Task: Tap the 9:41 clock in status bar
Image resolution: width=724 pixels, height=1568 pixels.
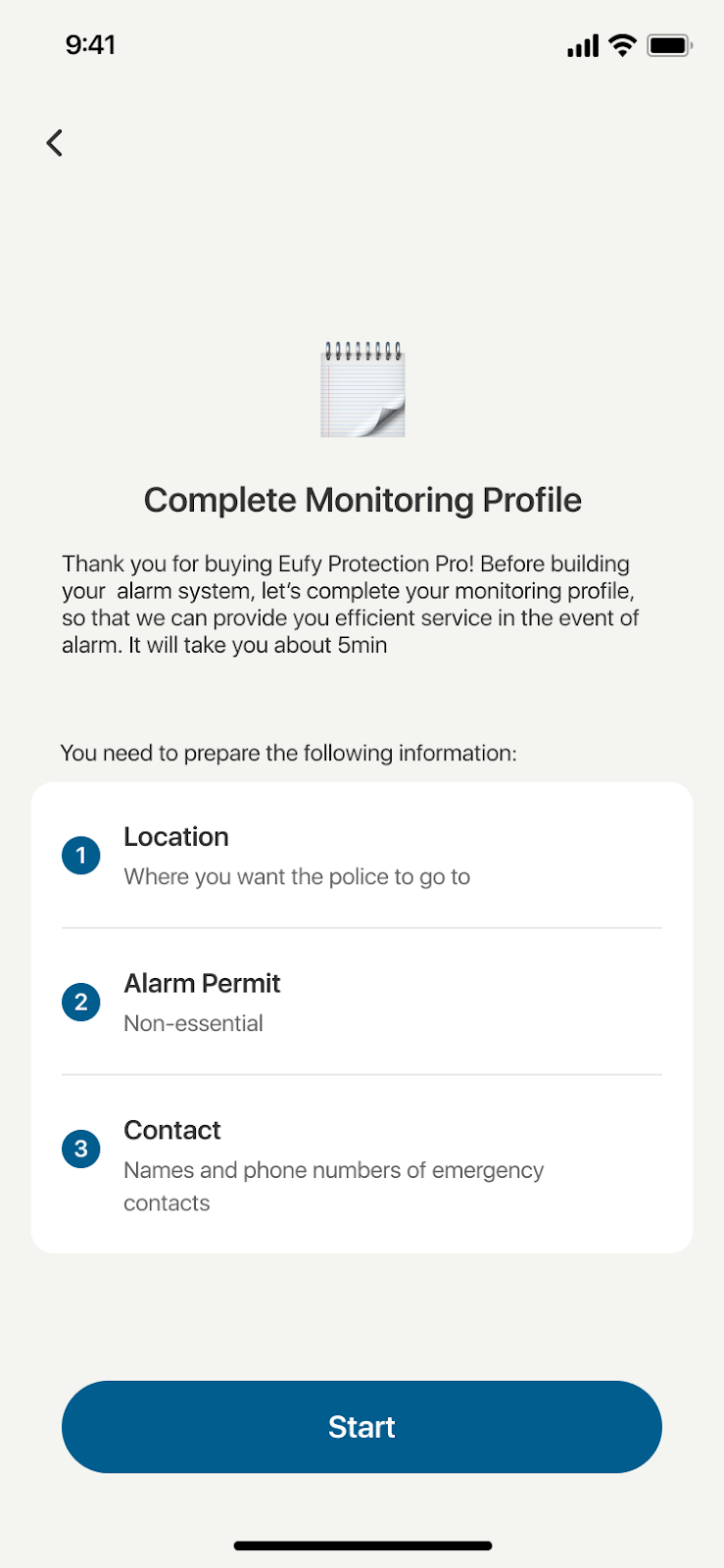Action: click(x=90, y=45)
